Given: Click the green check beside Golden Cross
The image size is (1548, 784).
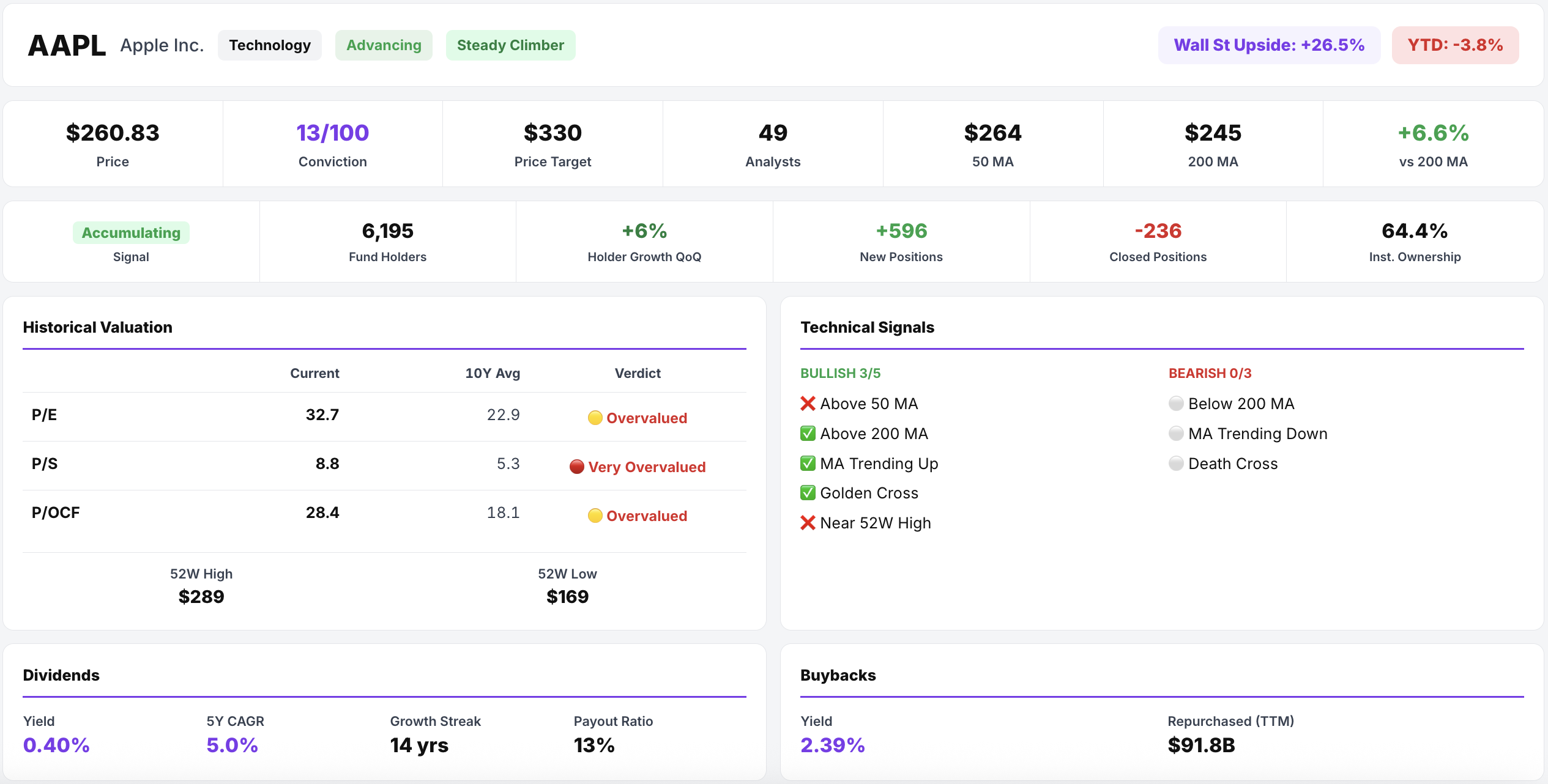Looking at the screenshot, I should (x=808, y=493).
